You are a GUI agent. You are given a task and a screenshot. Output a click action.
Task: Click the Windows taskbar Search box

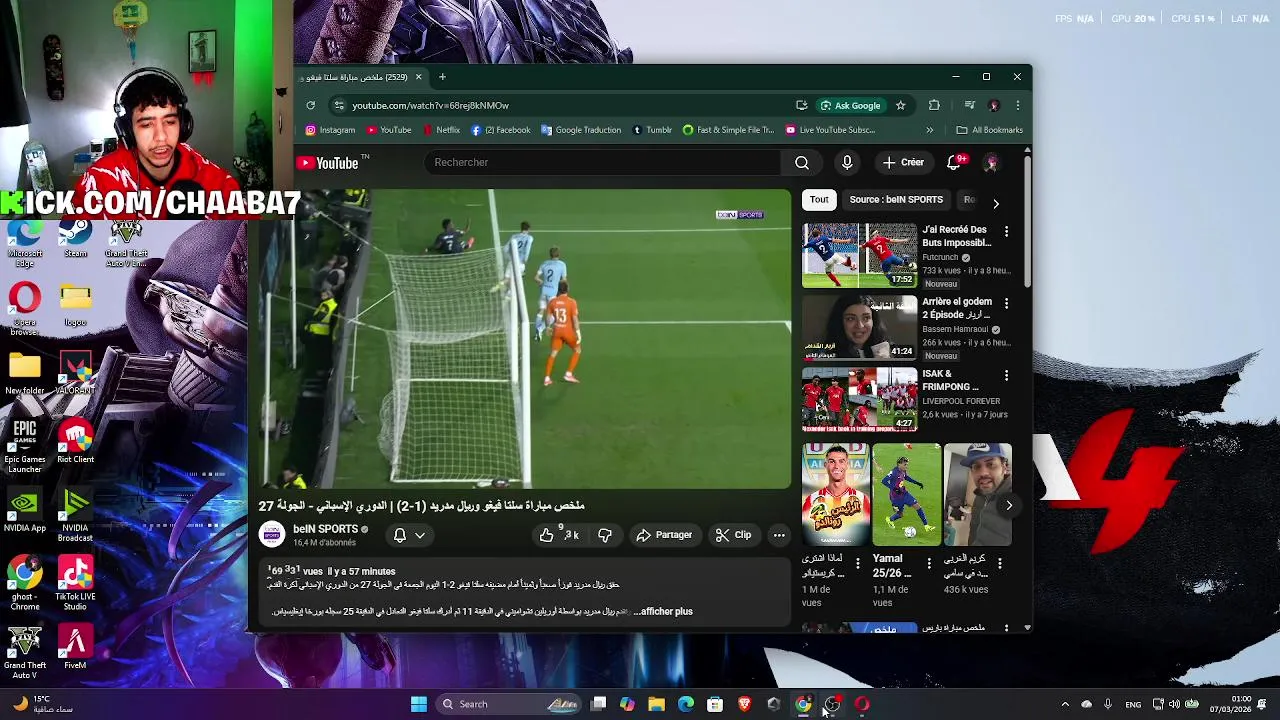(x=509, y=704)
